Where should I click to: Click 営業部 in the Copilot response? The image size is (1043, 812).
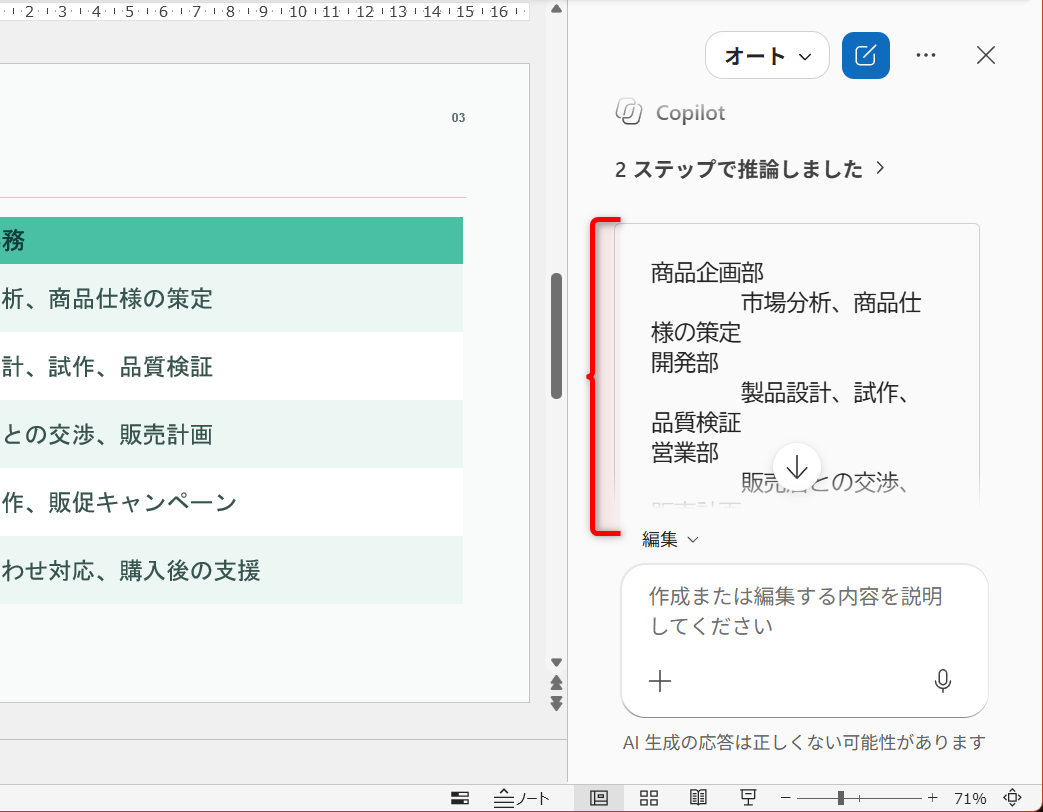click(684, 453)
